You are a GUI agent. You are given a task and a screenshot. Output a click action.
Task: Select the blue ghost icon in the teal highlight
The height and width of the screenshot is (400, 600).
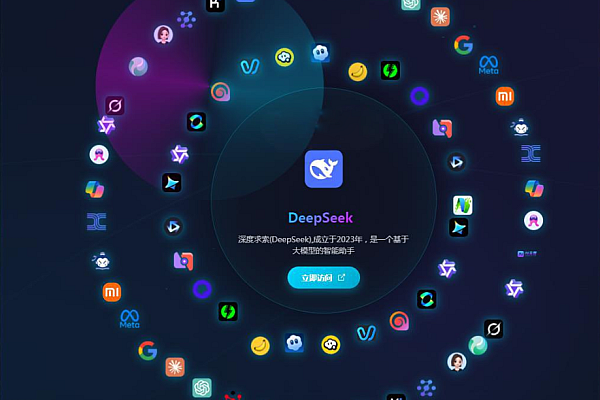click(321, 53)
